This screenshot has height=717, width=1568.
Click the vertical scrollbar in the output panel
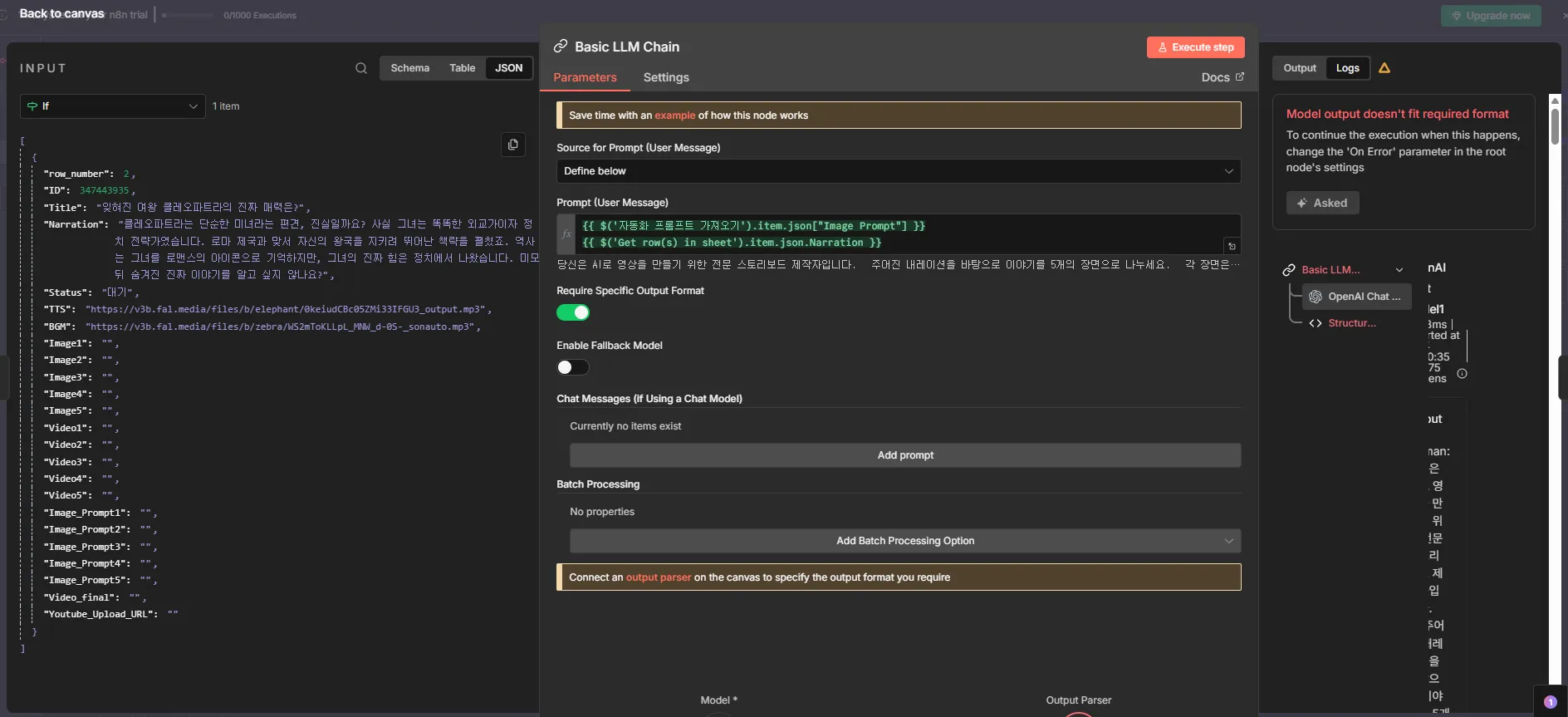click(1556, 126)
